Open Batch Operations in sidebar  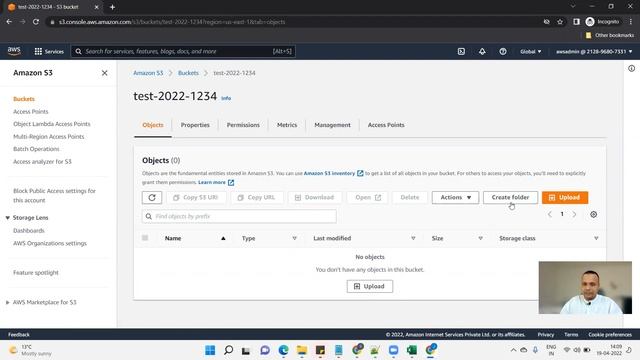click(36, 149)
